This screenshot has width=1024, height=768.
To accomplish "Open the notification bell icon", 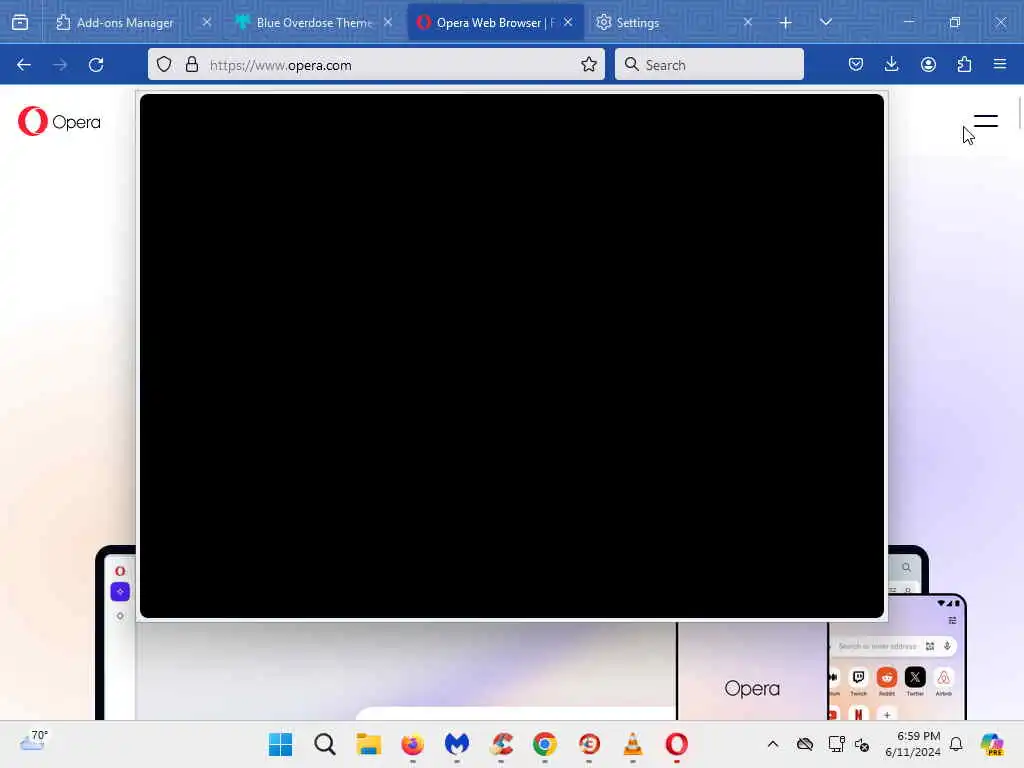I will (x=956, y=744).
